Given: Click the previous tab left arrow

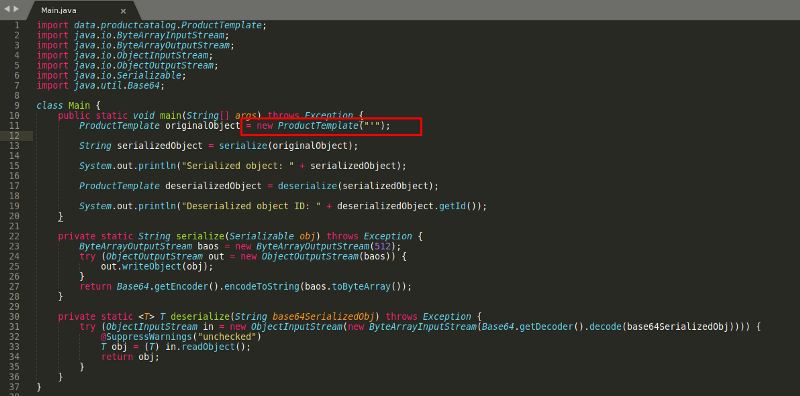Looking at the screenshot, I should (7, 9).
